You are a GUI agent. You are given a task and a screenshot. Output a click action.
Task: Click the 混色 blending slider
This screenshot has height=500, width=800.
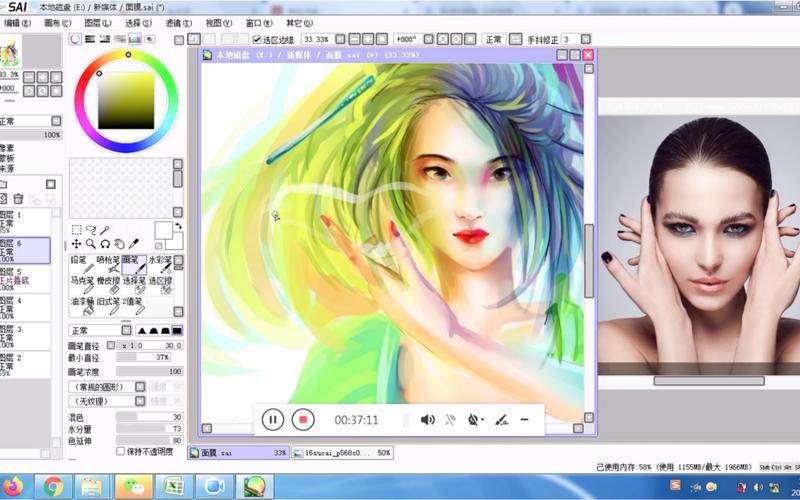coord(150,417)
